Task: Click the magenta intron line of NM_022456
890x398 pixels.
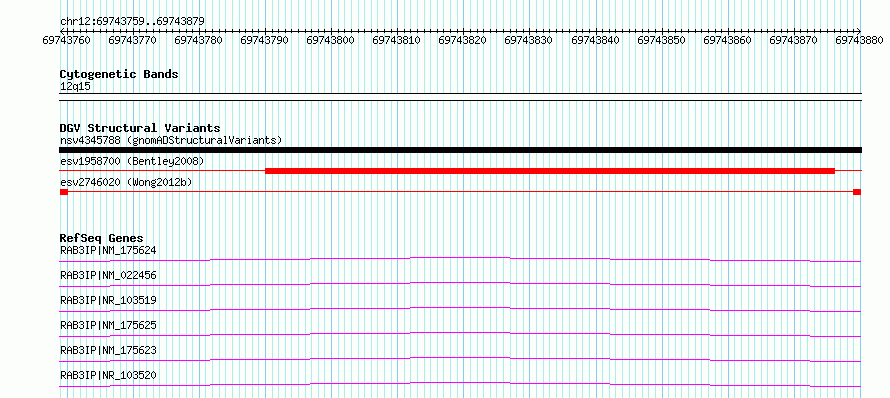Action: pyautogui.click(x=460, y=283)
